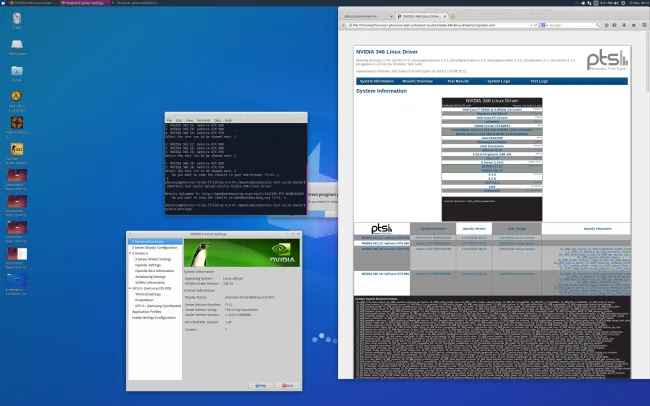Open the Test Results page tab
This screenshot has height=406, width=650.
458,81
